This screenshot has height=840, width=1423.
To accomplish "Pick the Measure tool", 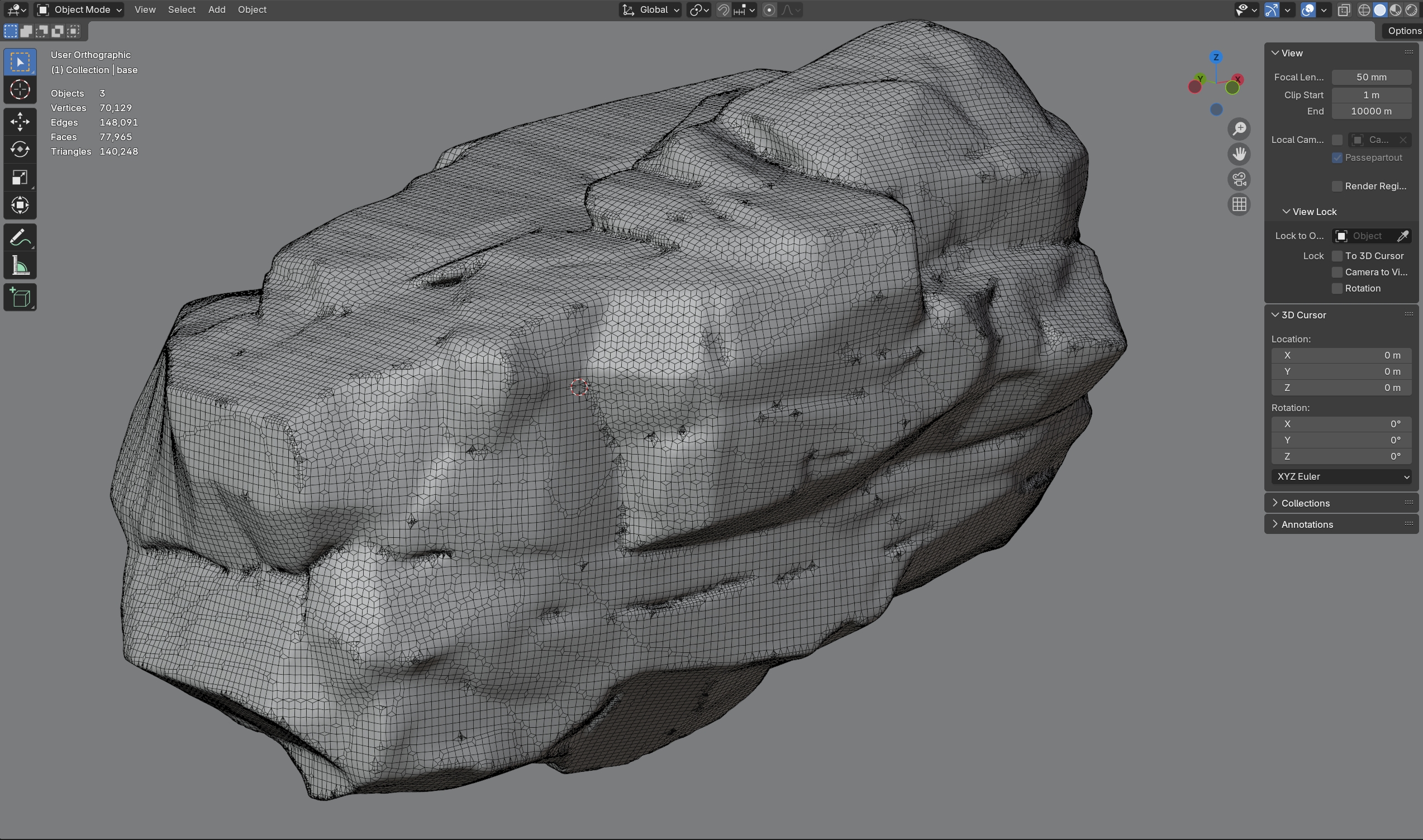I will pyautogui.click(x=20, y=265).
